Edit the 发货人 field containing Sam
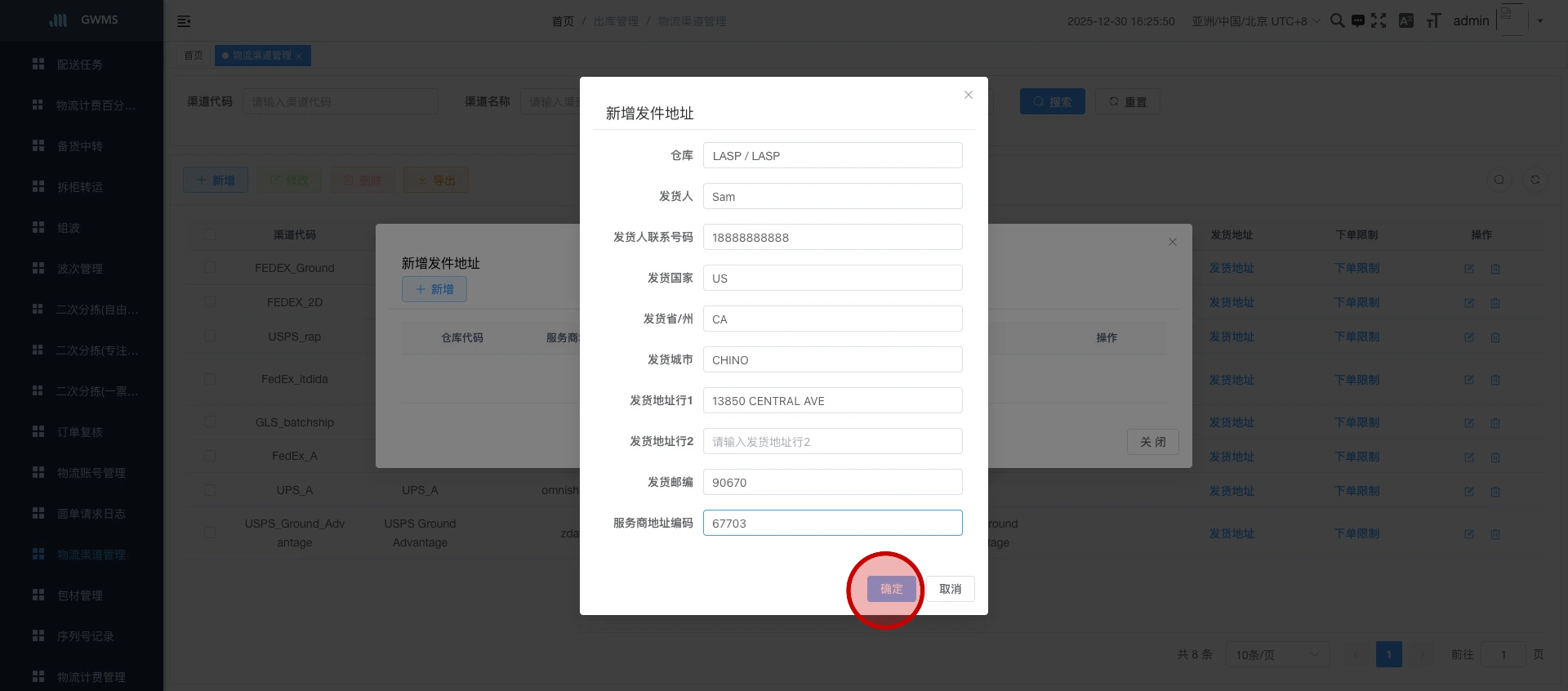1568x691 pixels. point(832,196)
